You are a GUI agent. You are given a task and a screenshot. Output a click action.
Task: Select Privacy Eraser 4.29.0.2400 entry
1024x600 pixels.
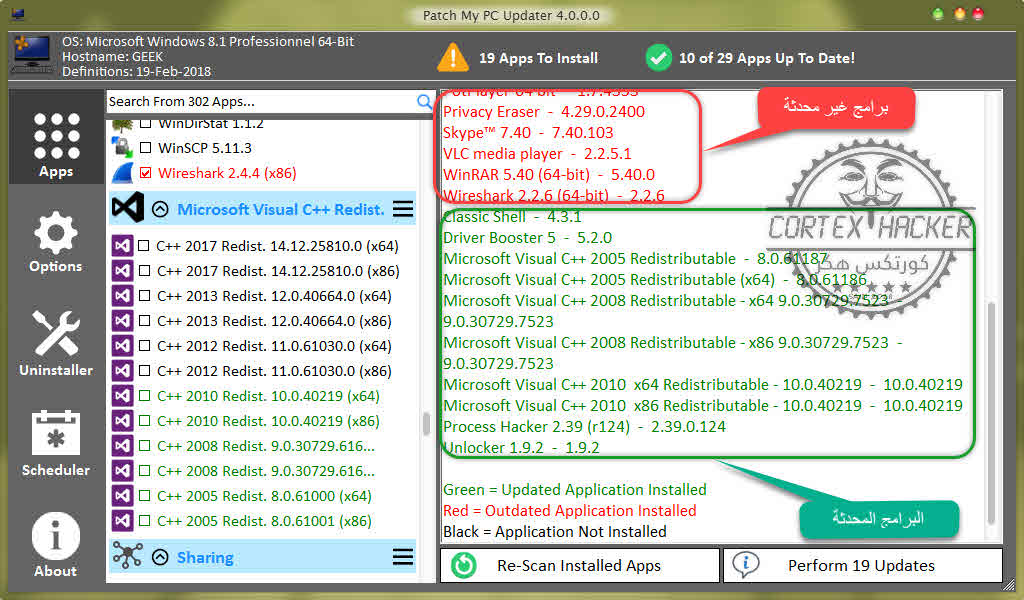[544, 112]
